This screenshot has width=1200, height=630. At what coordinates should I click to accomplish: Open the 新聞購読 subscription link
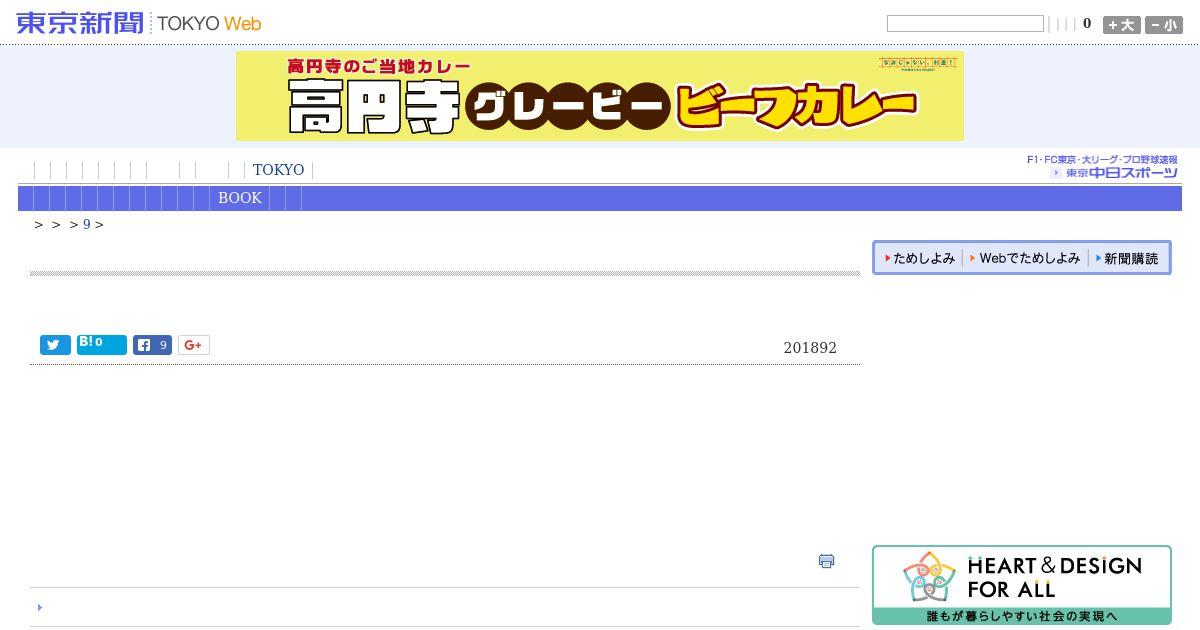[x=1127, y=258]
